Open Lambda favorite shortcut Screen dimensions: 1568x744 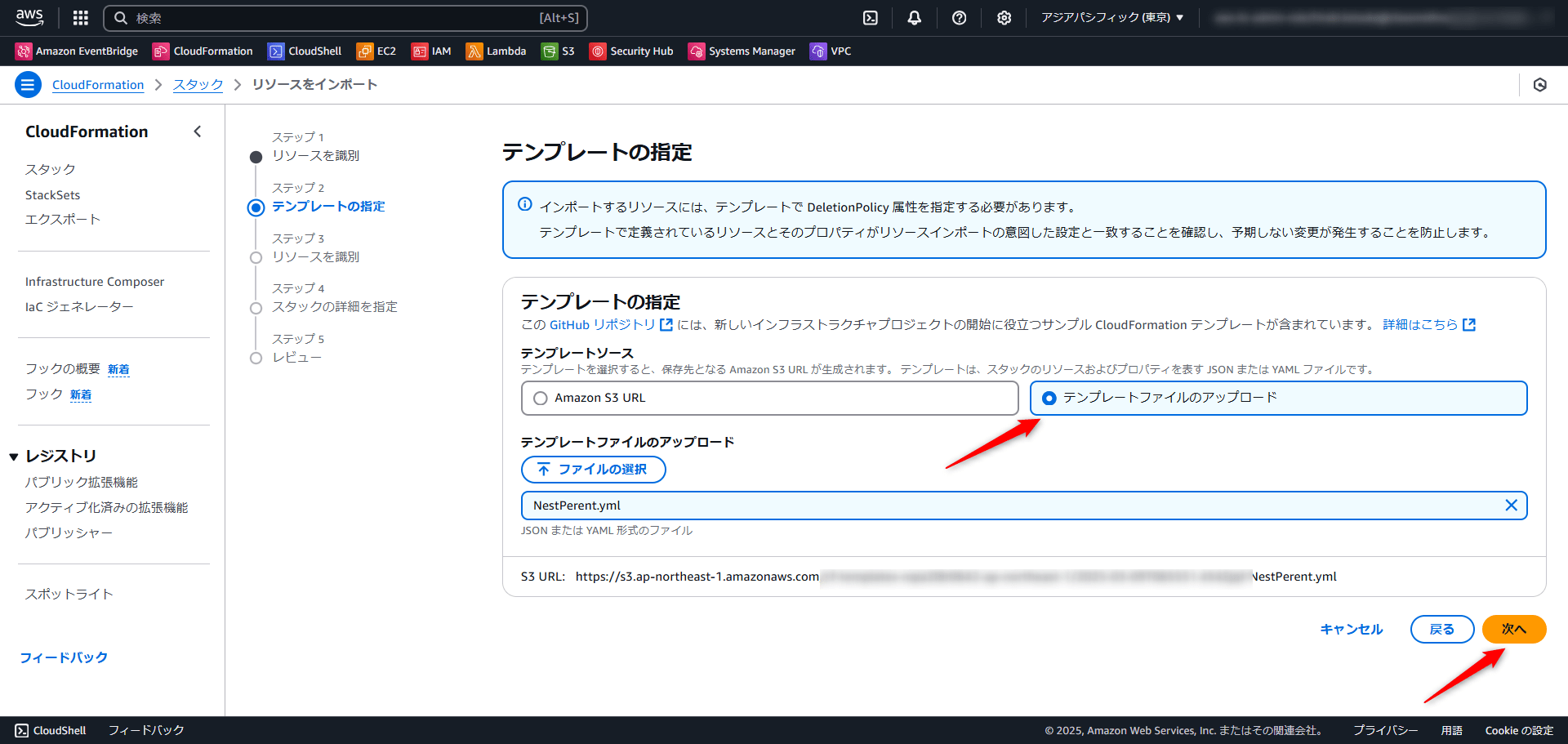click(496, 51)
